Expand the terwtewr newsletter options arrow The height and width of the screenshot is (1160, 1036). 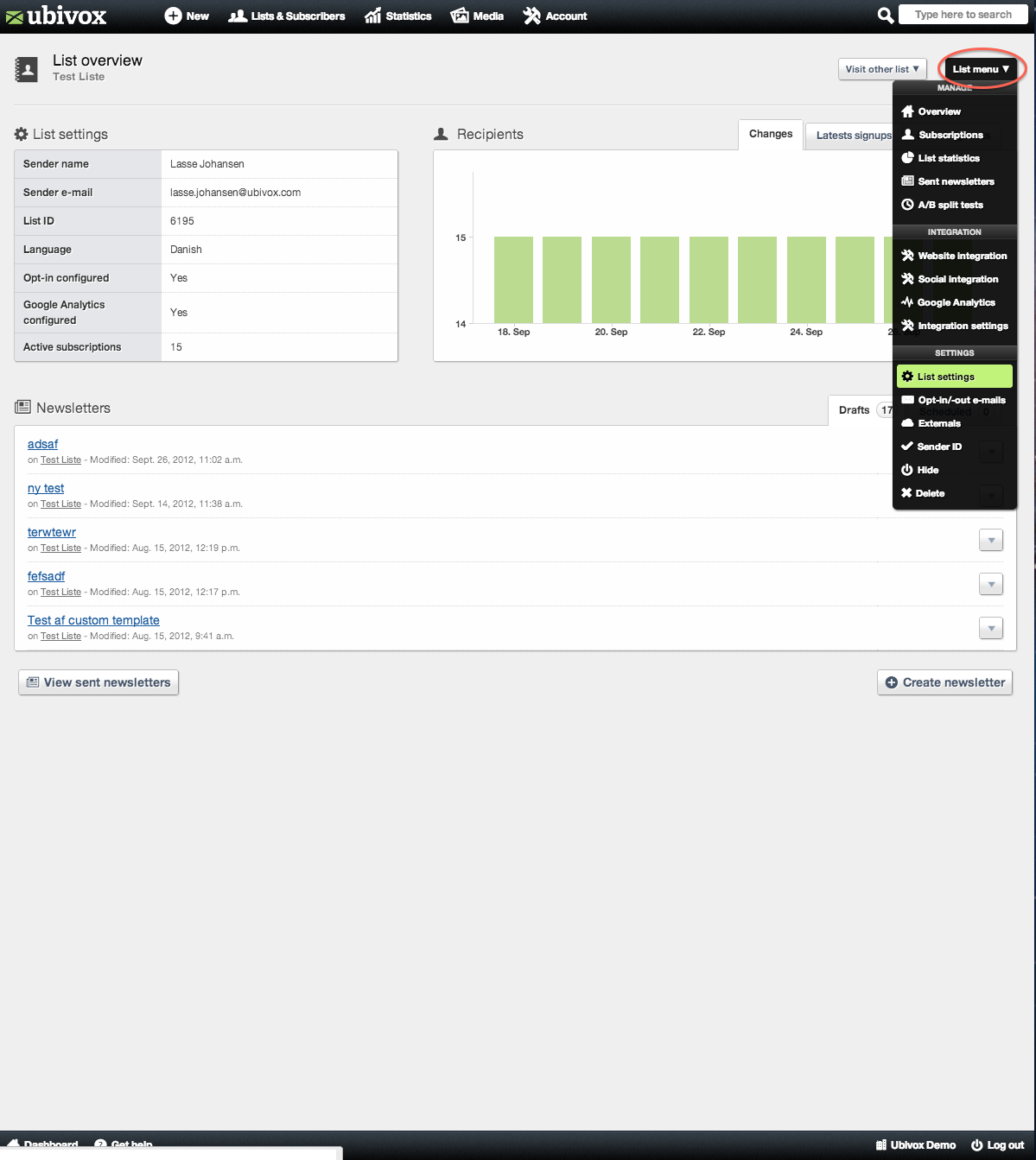991,540
